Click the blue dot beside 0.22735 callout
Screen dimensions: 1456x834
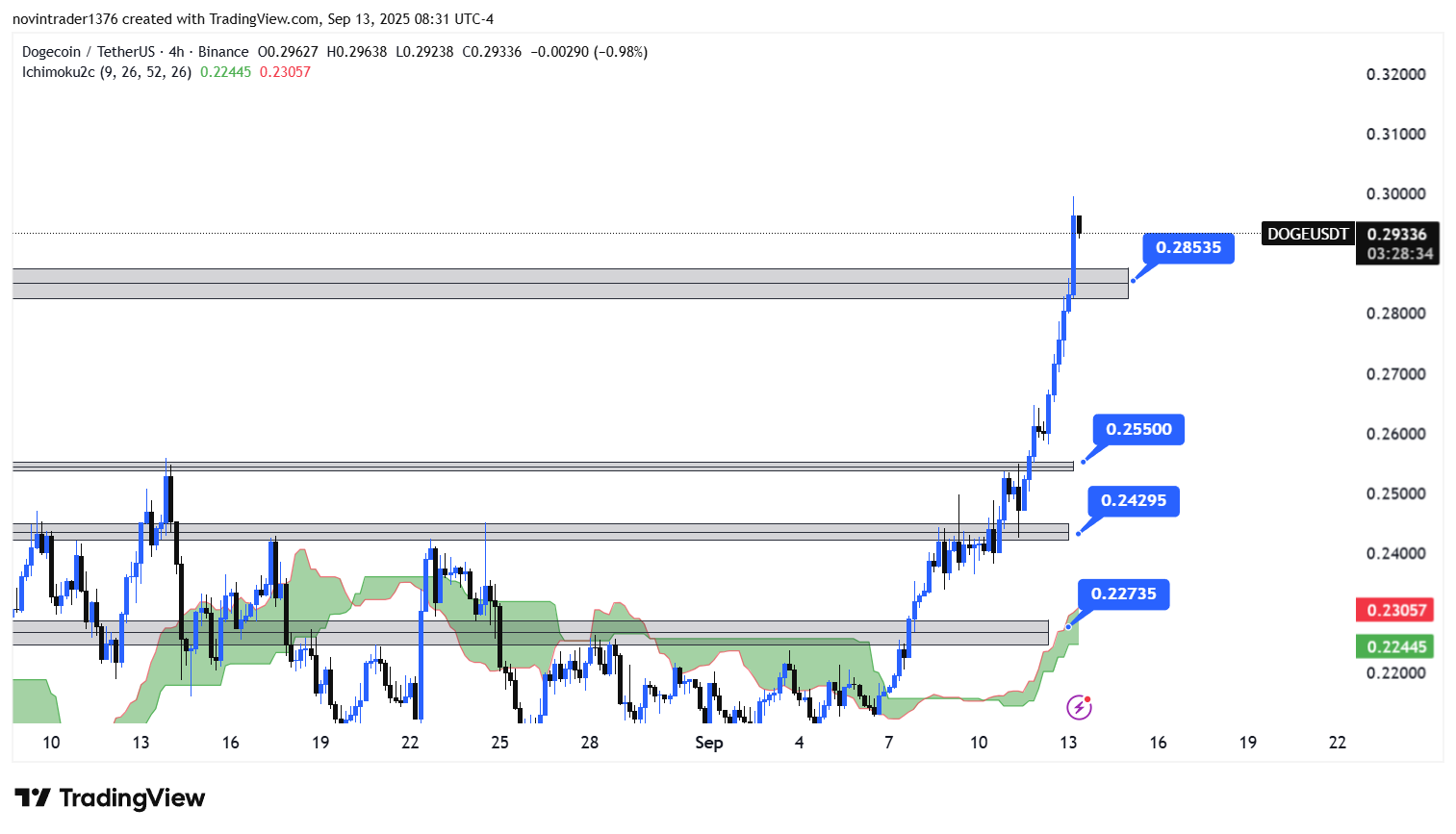(x=1067, y=627)
